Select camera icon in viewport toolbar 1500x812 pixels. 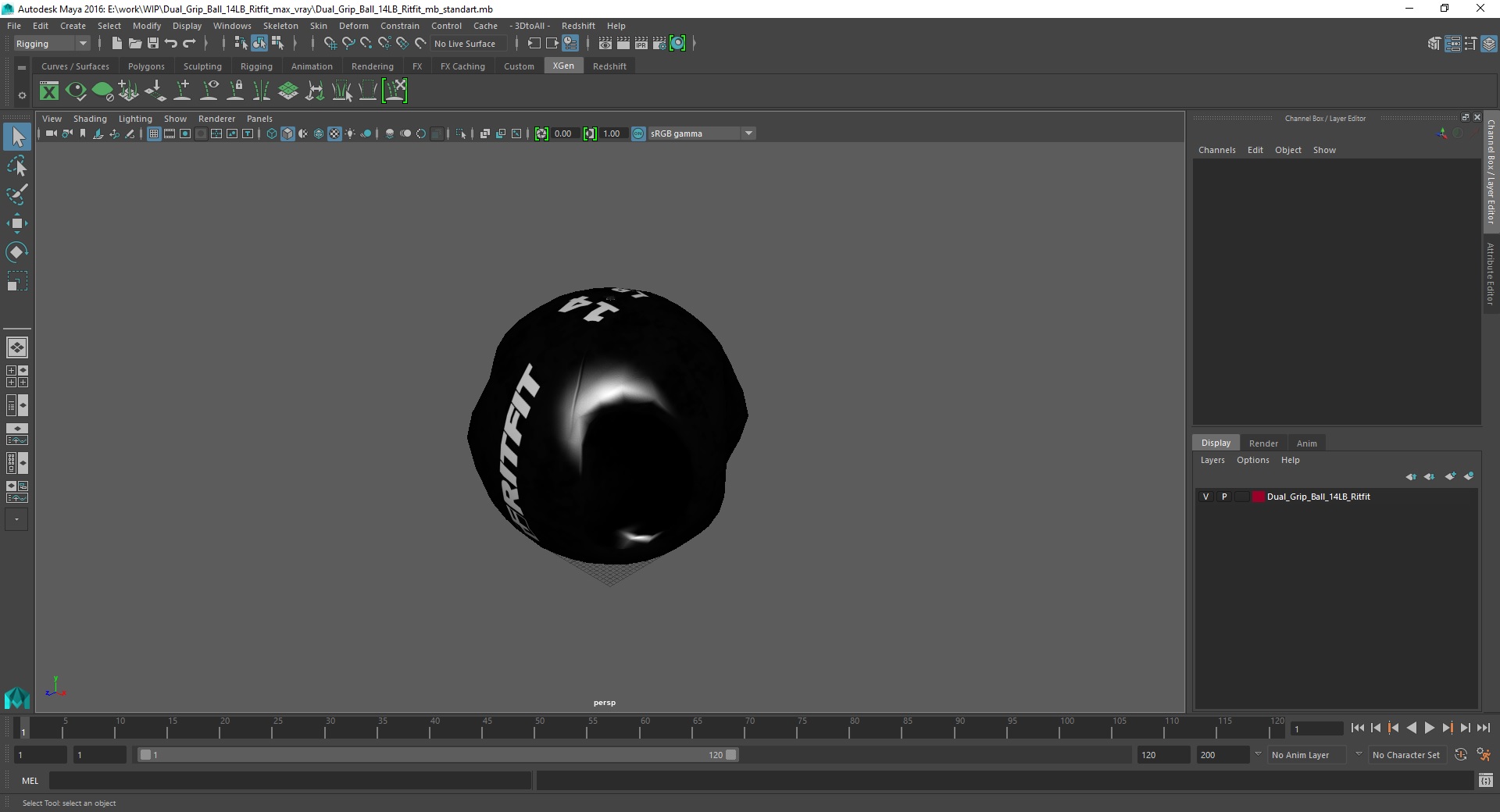(51, 134)
